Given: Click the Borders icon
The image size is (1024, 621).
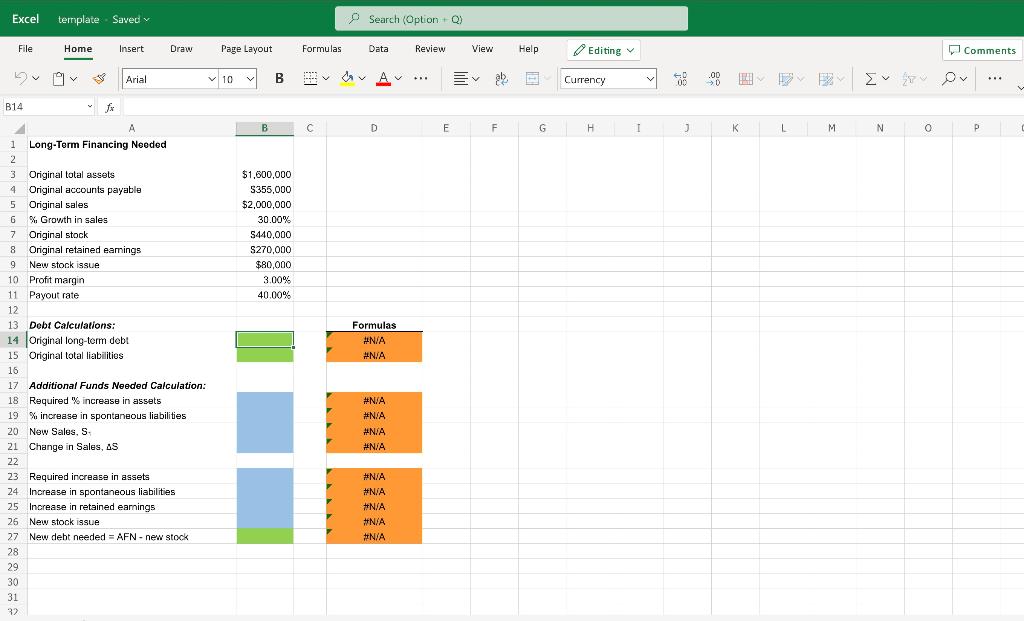Looking at the screenshot, I should click(310, 78).
